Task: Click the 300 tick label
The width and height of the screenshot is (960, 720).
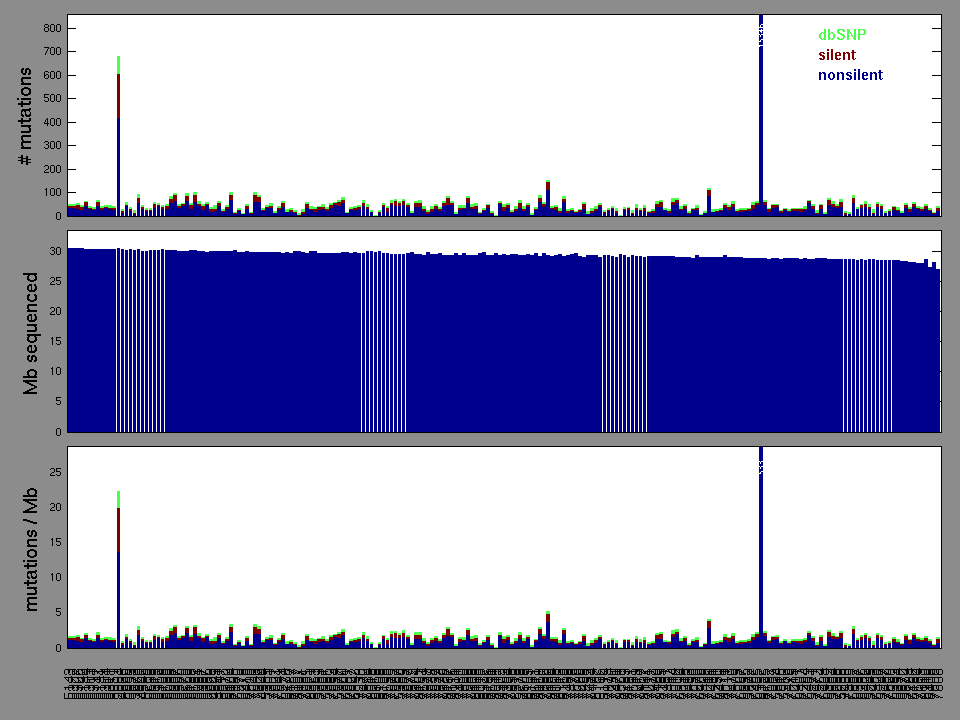Action: (x=51, y=145)
